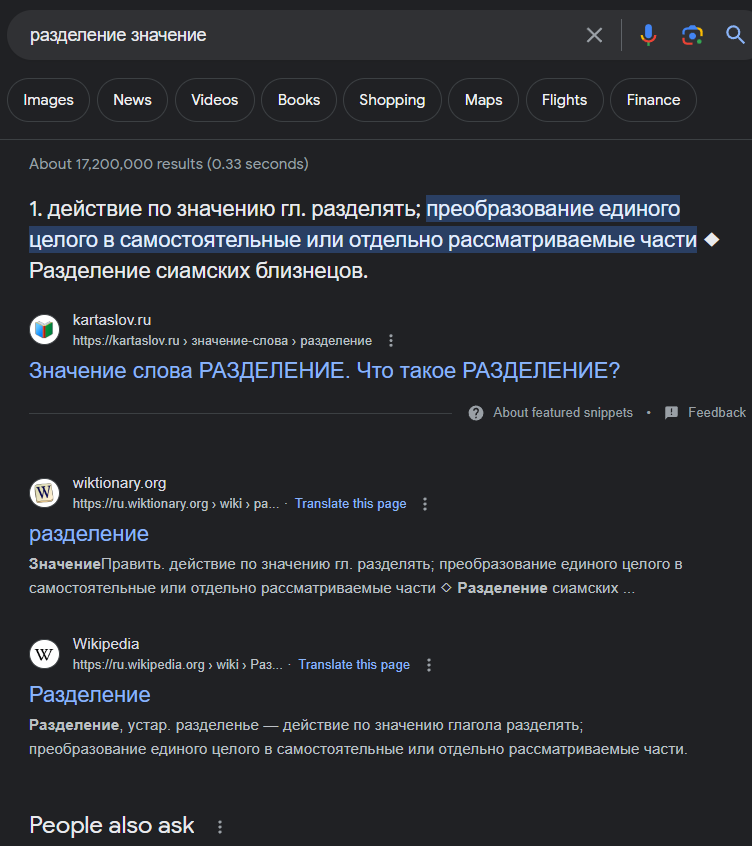Click into the search query input field
Image resolution: width=752 pixels, height=846 pixels.
302,35
